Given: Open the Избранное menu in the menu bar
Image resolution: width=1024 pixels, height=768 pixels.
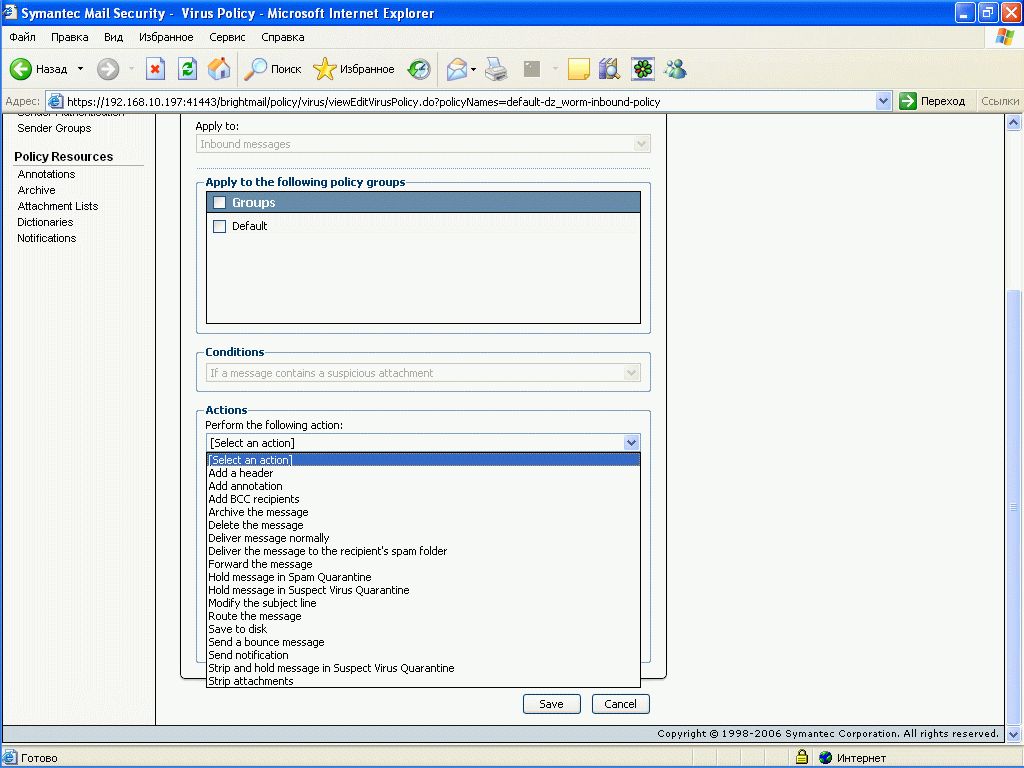Looking at the screenshot, I should pos(166,37).
